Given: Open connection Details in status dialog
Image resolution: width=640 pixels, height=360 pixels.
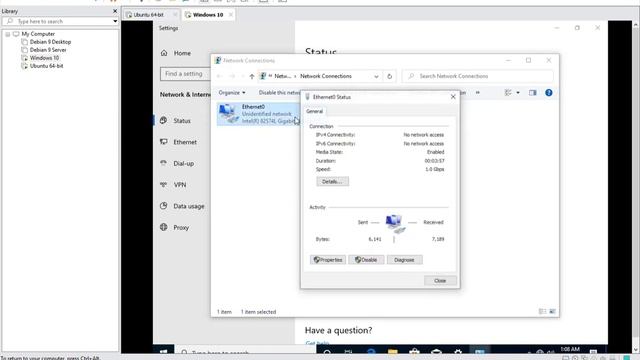Looking at the screenshot, I should [332, 182].
